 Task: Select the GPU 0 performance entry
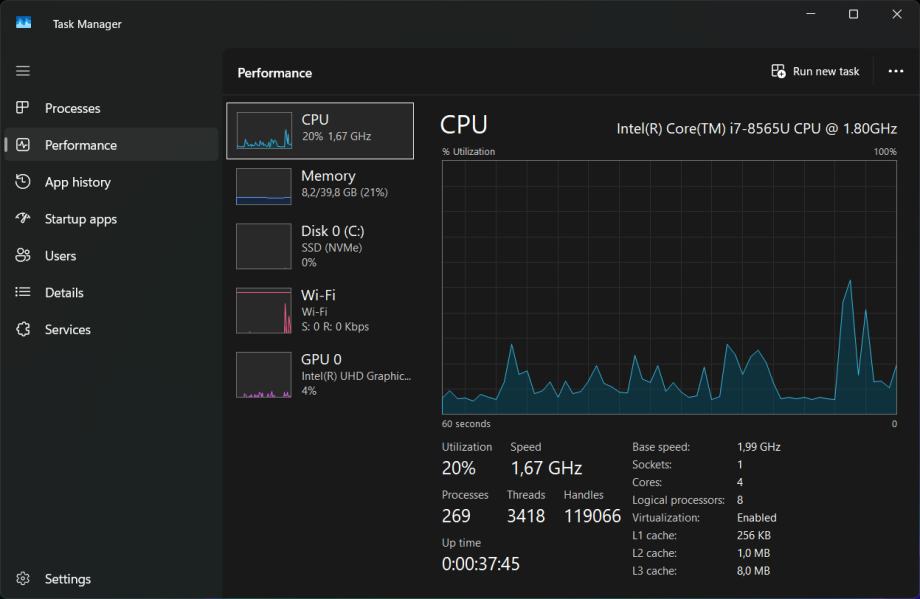click(320, 374)
